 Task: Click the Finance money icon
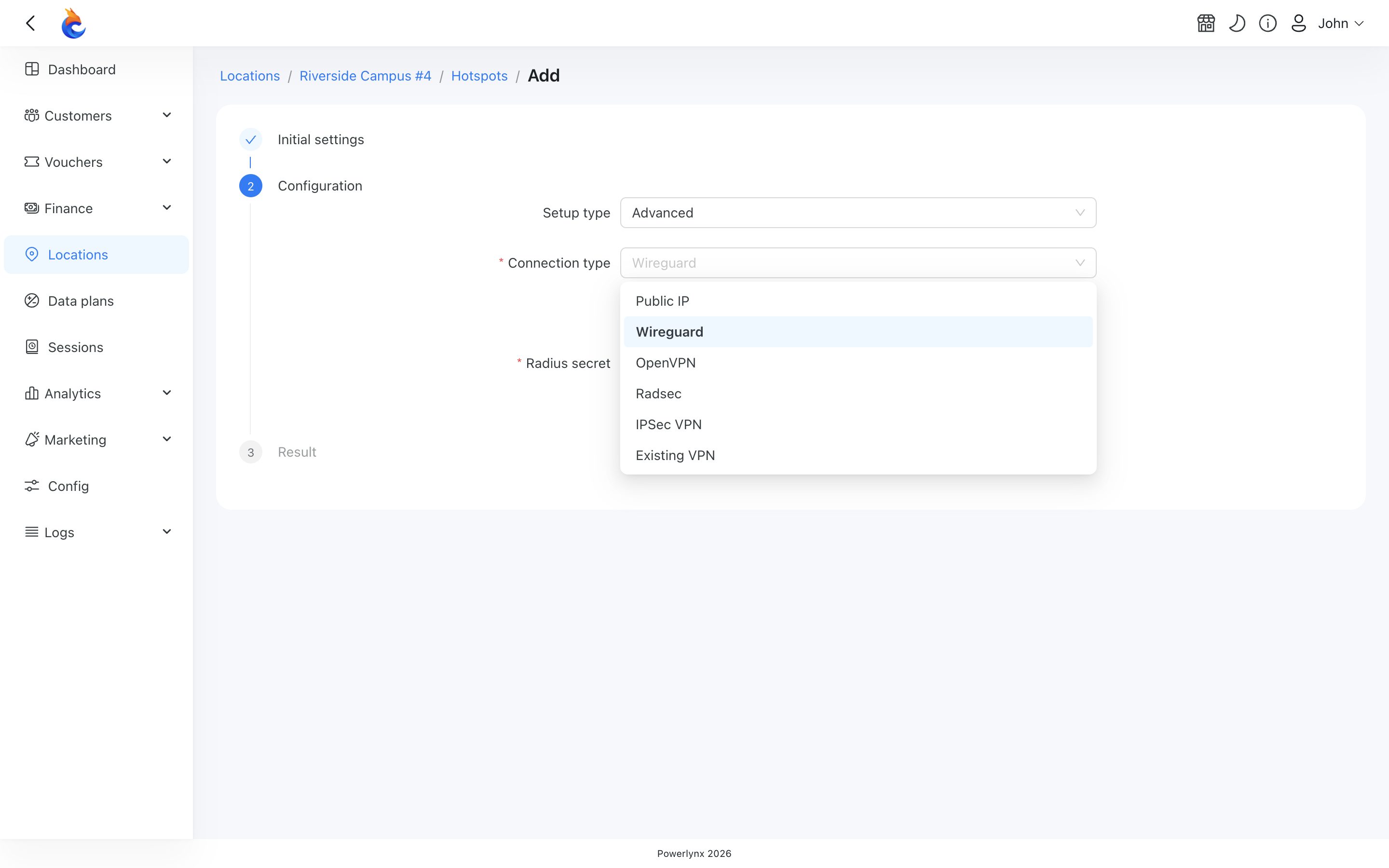coord(32,208)
